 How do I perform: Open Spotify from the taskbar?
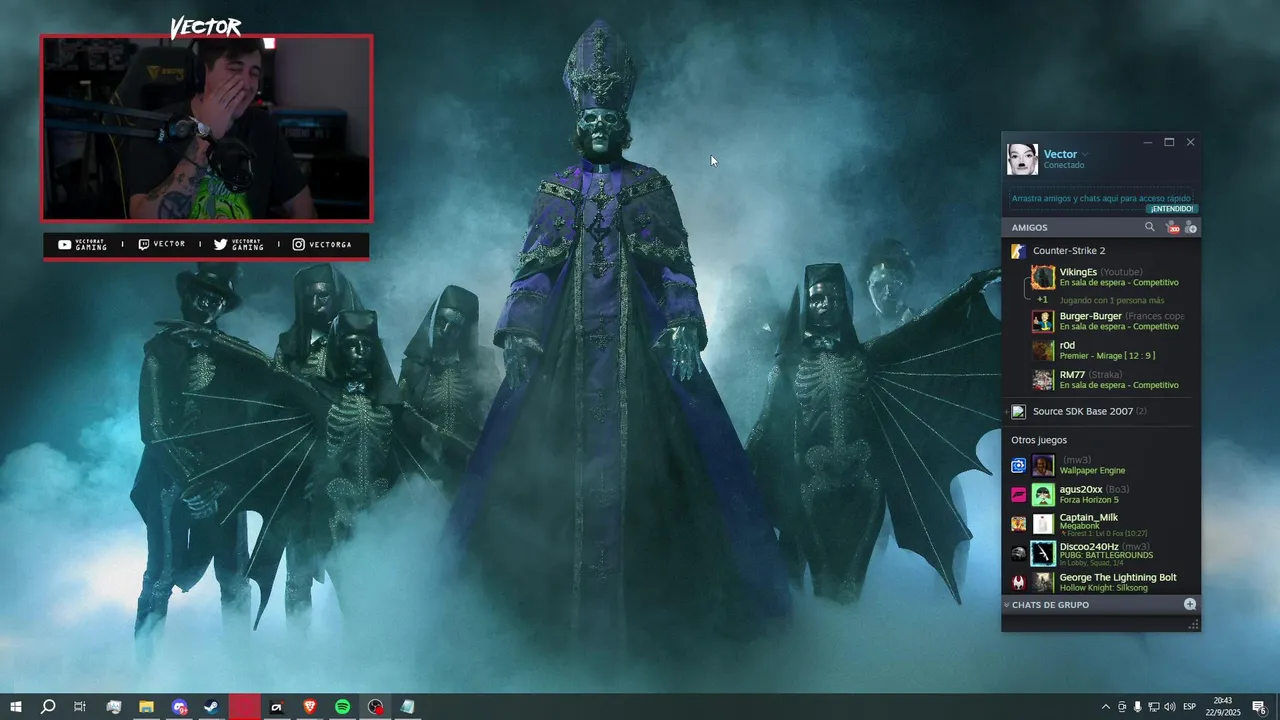pyautogui.click(x=342, y=707)
